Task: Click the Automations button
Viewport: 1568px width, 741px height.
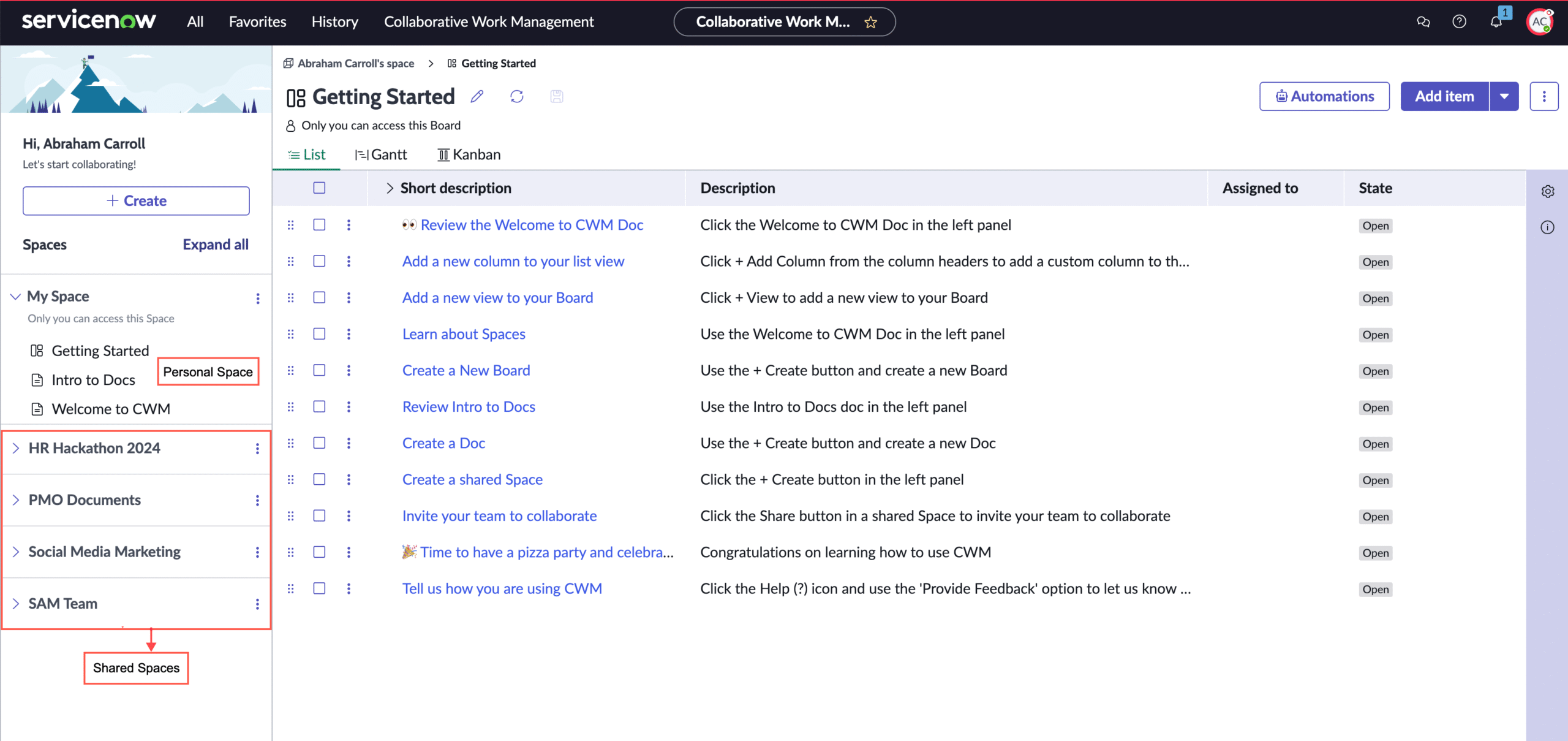Action: point(1324,96)
